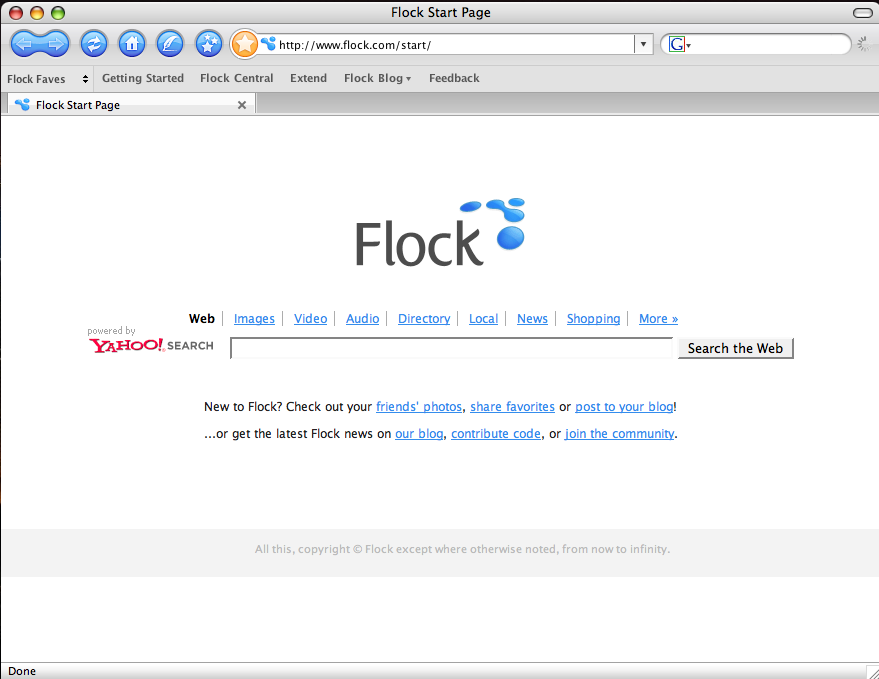
Task: Open the Getting Started bookmark
Action: (143, 78)
